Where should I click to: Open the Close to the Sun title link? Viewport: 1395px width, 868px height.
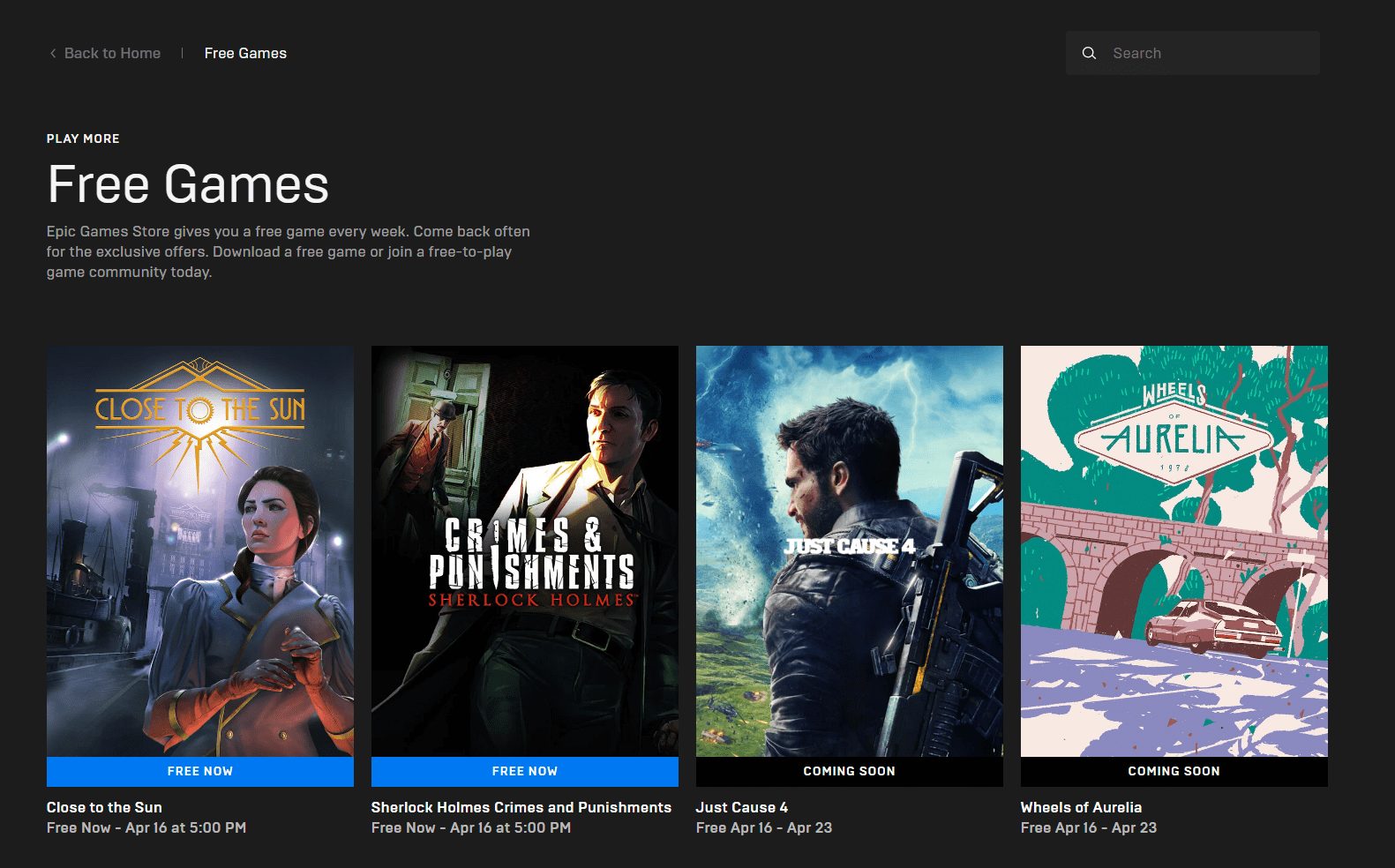click(x=104, y=807)
